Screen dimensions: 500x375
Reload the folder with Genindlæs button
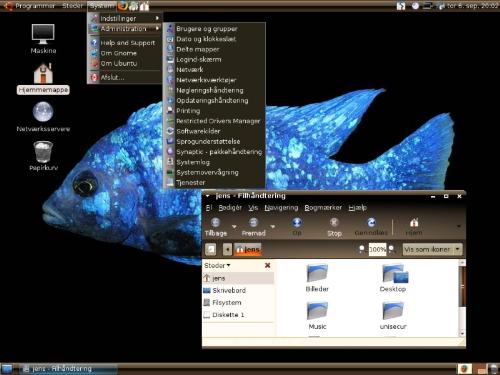pos(371,227)
